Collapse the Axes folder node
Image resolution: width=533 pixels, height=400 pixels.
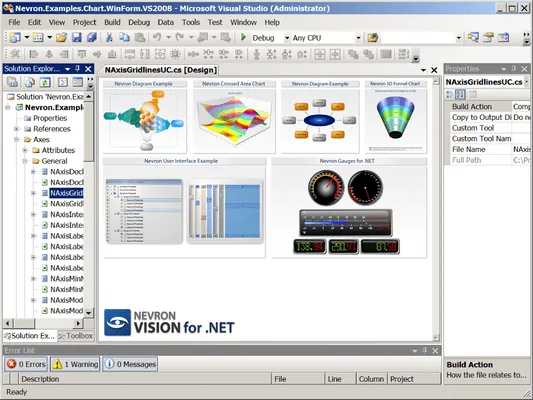coord(16,140)
